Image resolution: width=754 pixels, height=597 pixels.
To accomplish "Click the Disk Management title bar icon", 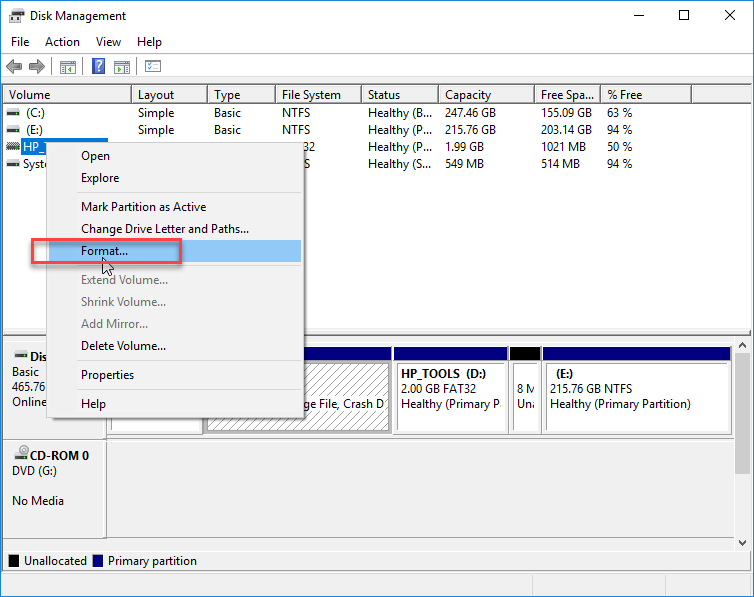I will click(x=16, y=15).
